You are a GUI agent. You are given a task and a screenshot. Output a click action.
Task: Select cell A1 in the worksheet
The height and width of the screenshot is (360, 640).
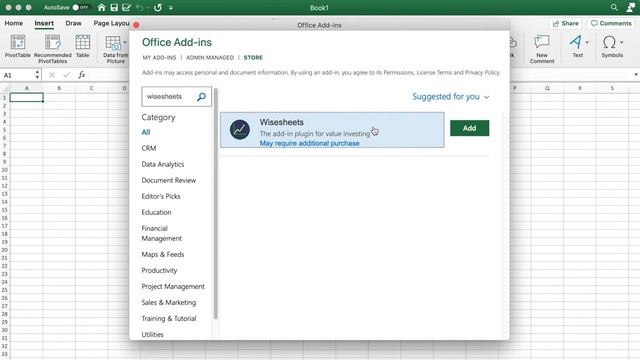pyautogui.click(x=27, y=98)
